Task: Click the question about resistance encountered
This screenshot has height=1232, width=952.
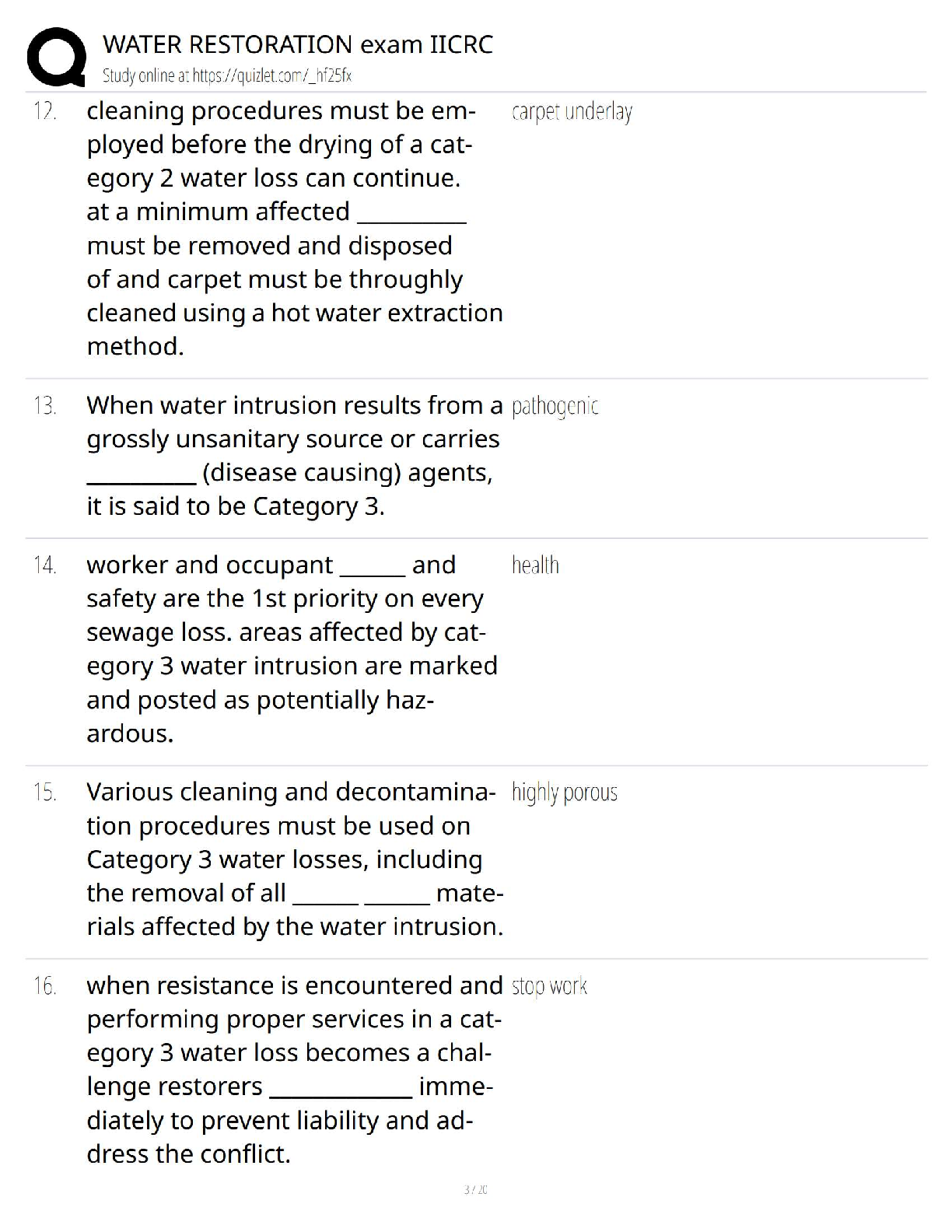Action: 294,1069
